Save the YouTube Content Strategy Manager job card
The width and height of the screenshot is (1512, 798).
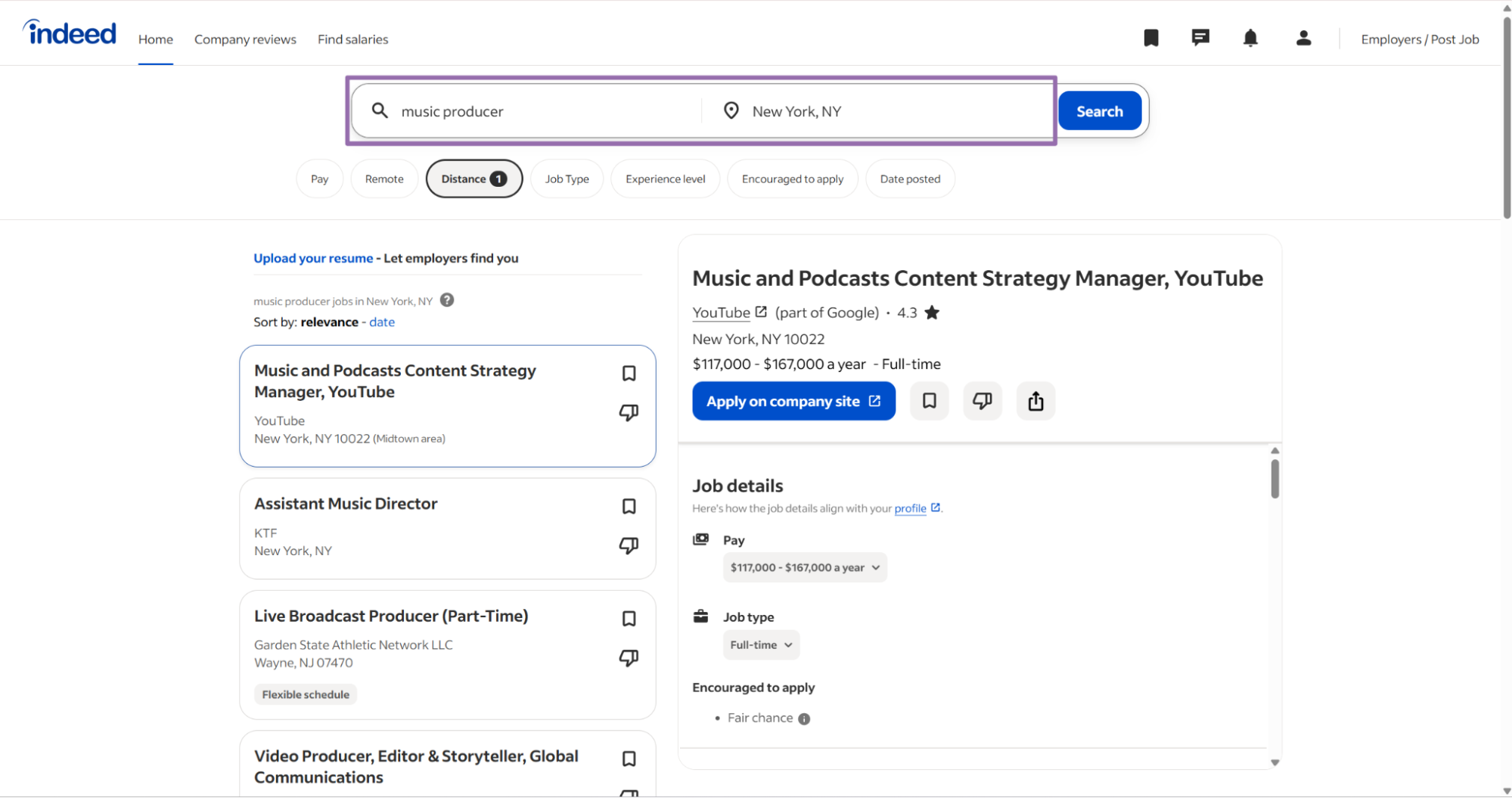629,373
